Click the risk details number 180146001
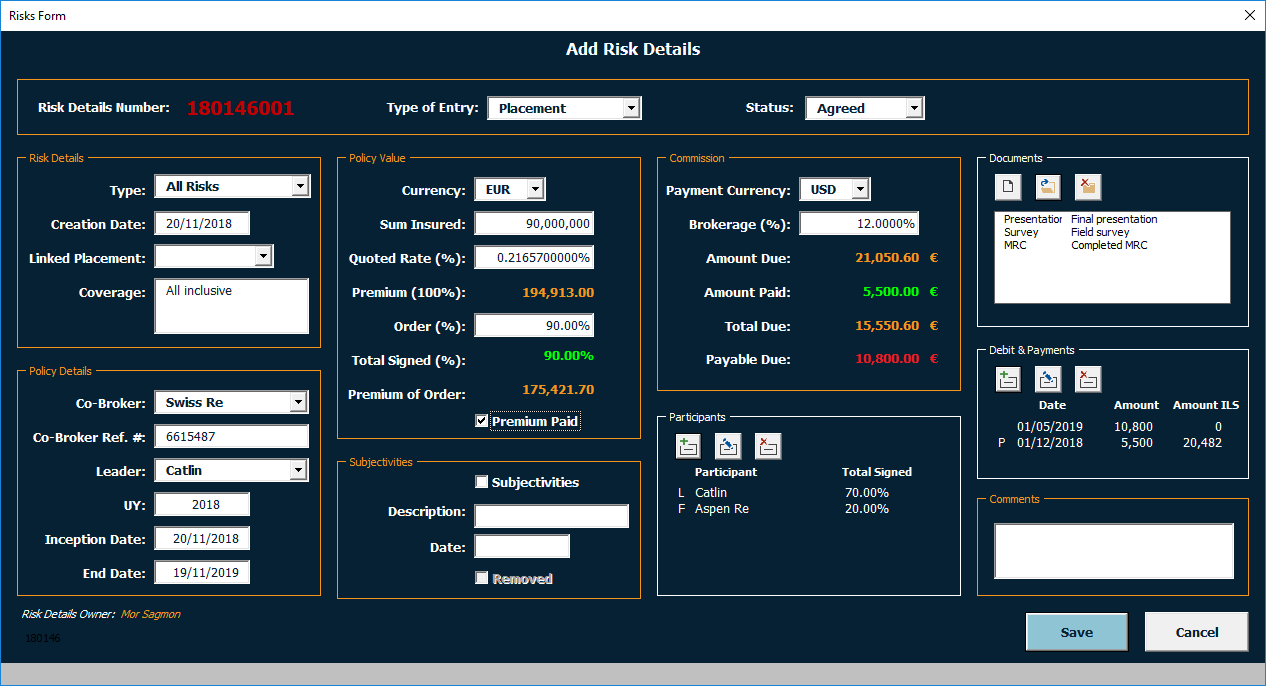Viewport: 1266px width, 686px height. [240, 108]
